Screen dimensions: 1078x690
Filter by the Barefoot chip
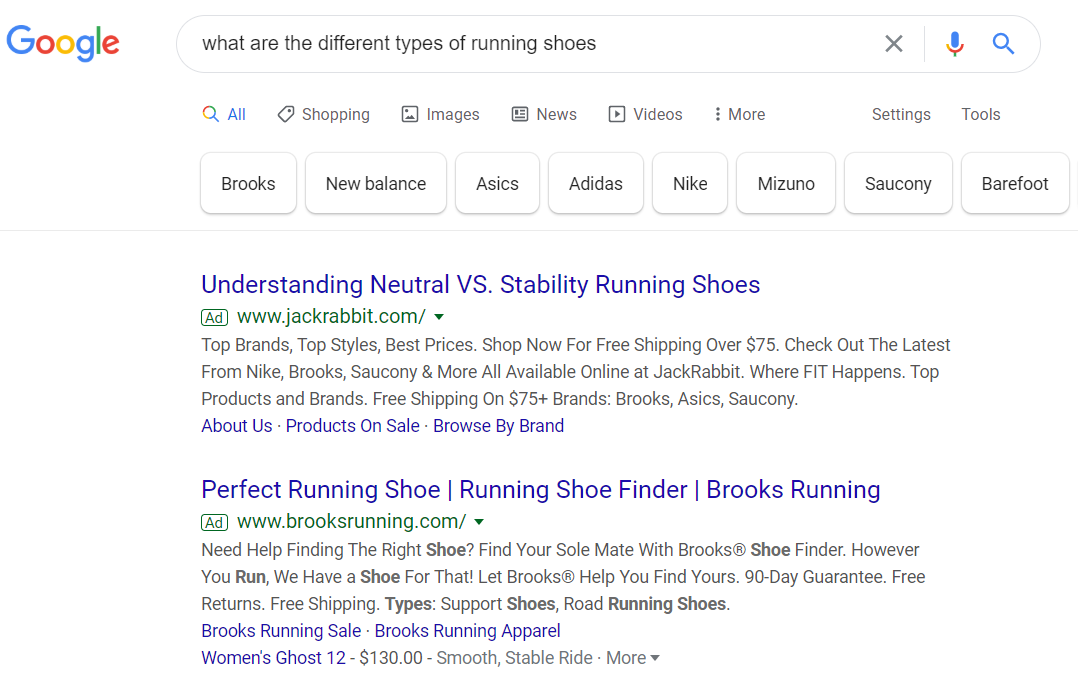tap(1015, 183)
